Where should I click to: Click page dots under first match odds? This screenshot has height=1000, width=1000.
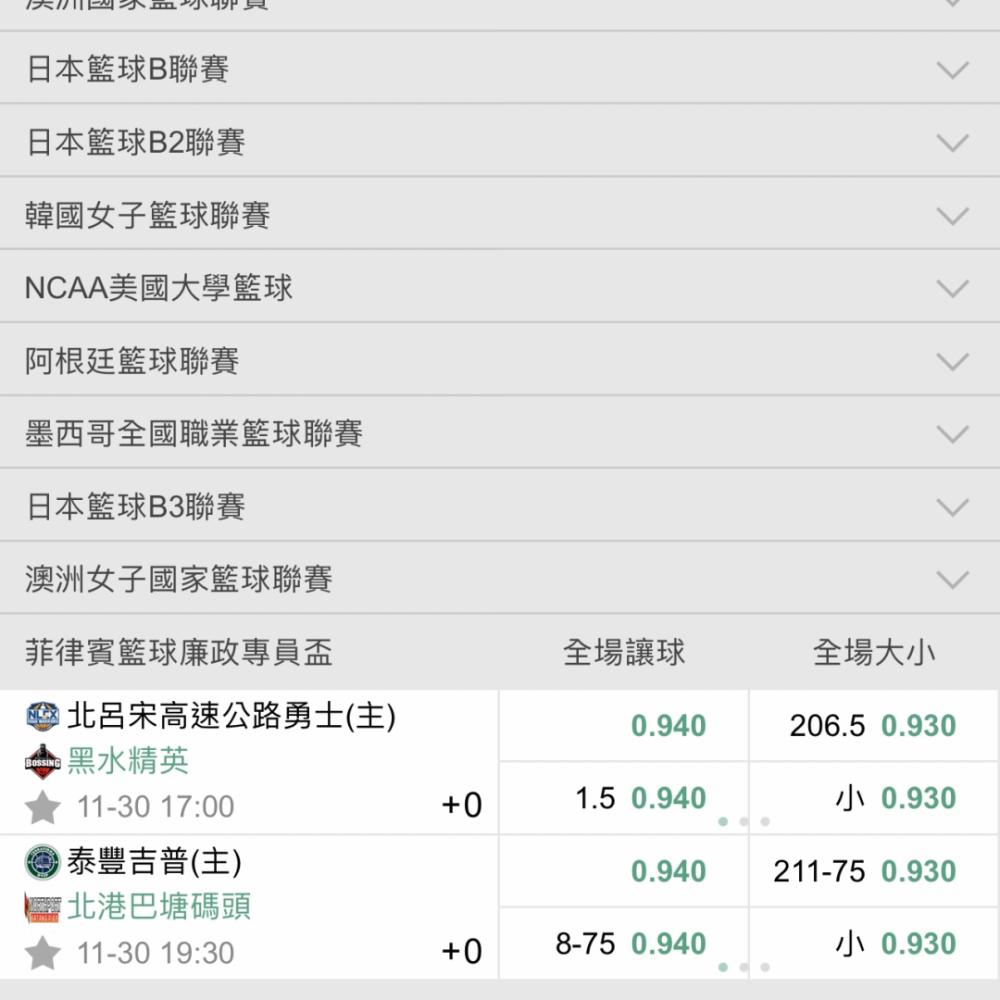[744, 821]
